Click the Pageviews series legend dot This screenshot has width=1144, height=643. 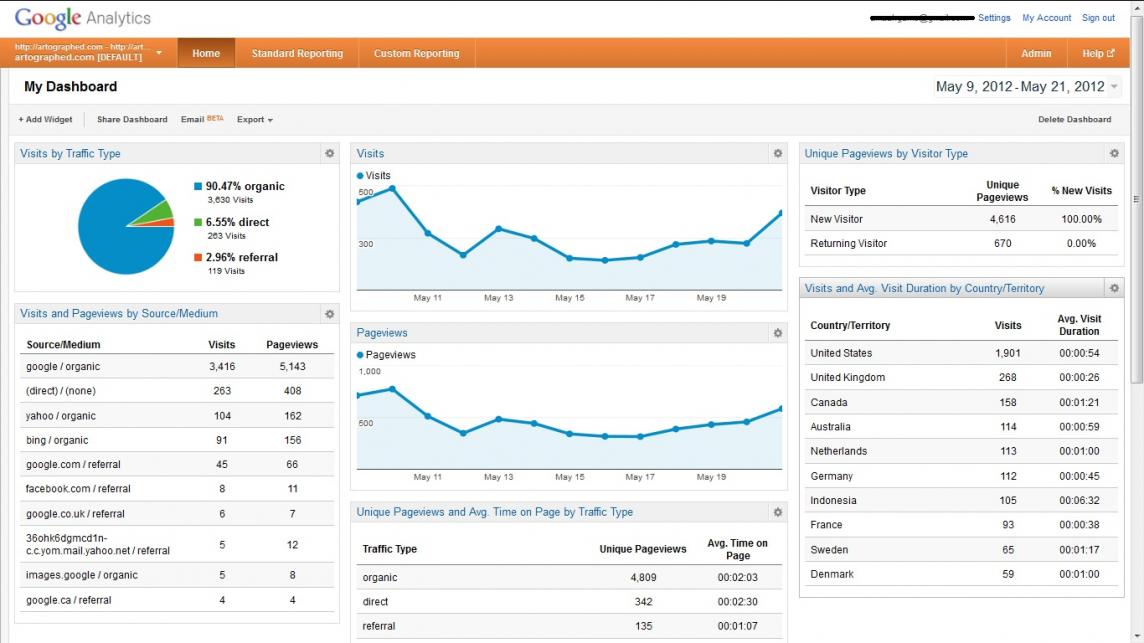360,355
